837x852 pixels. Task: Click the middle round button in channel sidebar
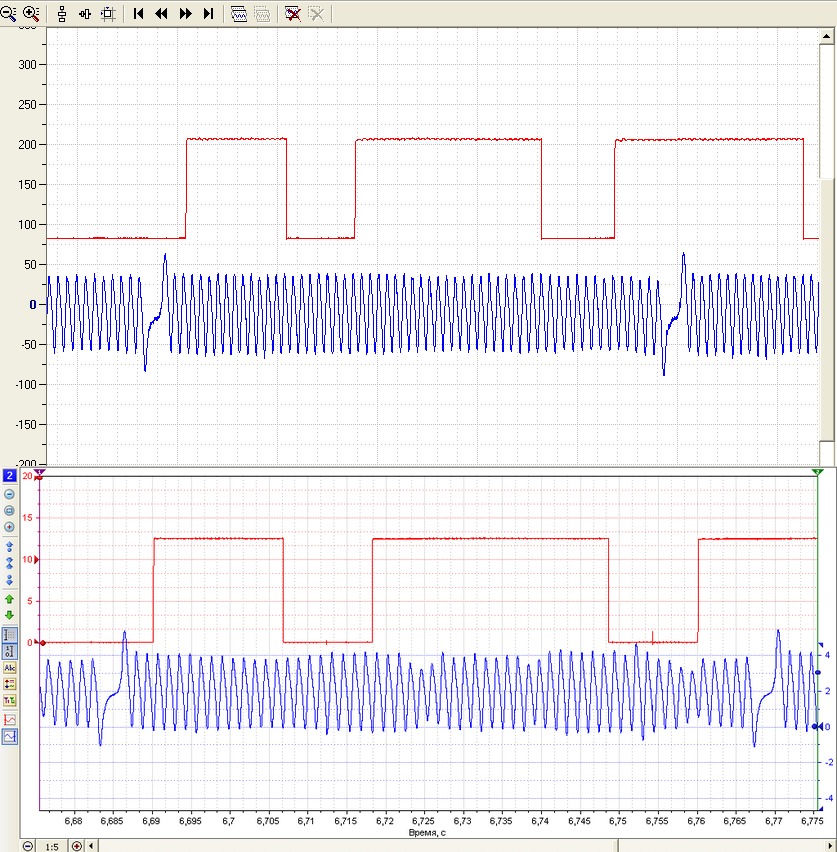click(x=9, y=511)
